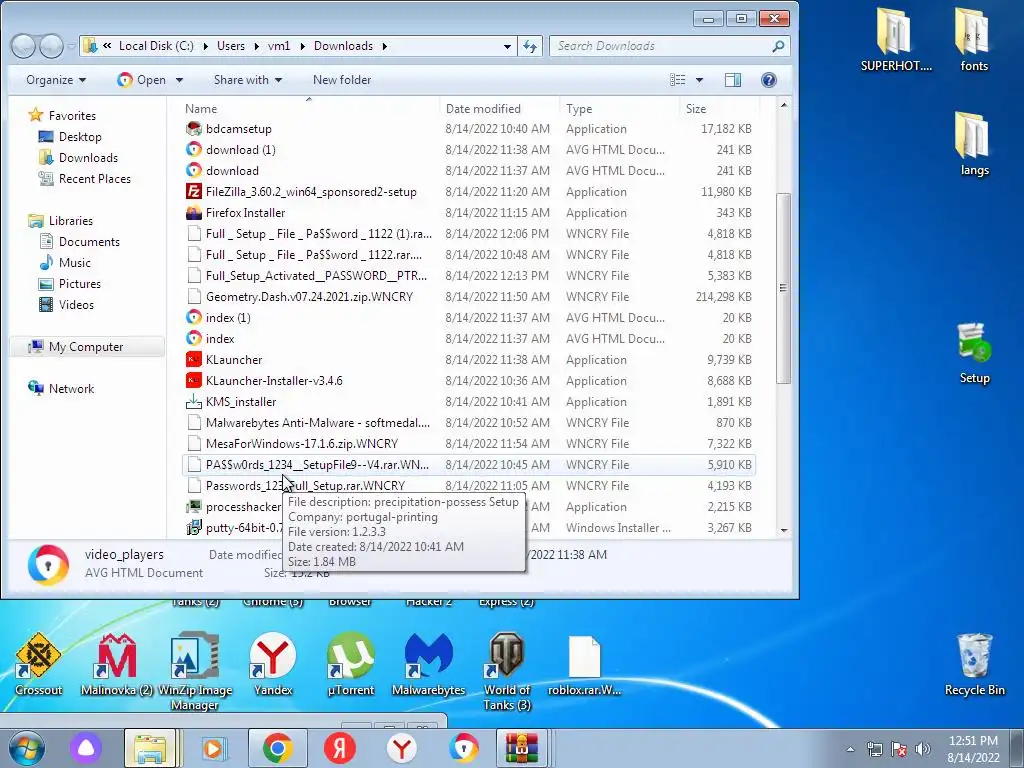Open the fonts folder on desktop

pos(974,39)
